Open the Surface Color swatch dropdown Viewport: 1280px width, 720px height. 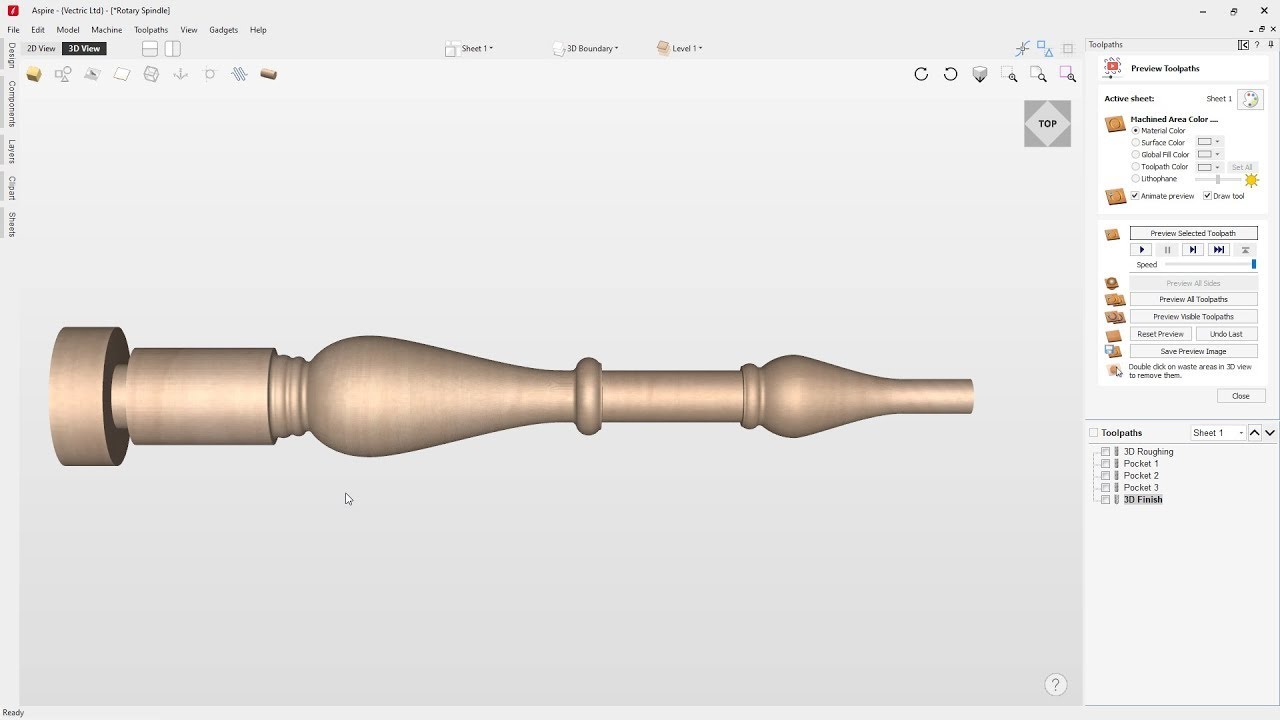pyautogui.click(x=1209, y=142)
